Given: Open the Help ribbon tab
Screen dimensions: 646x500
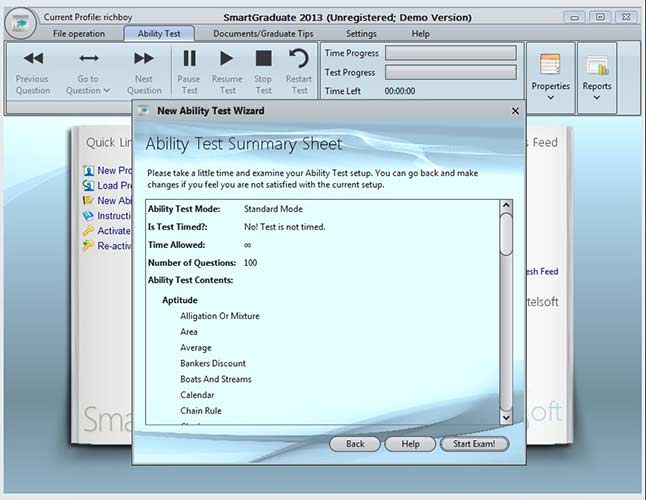Looking at the screenshot, I should pyautogui.click(x=420, y=34).
